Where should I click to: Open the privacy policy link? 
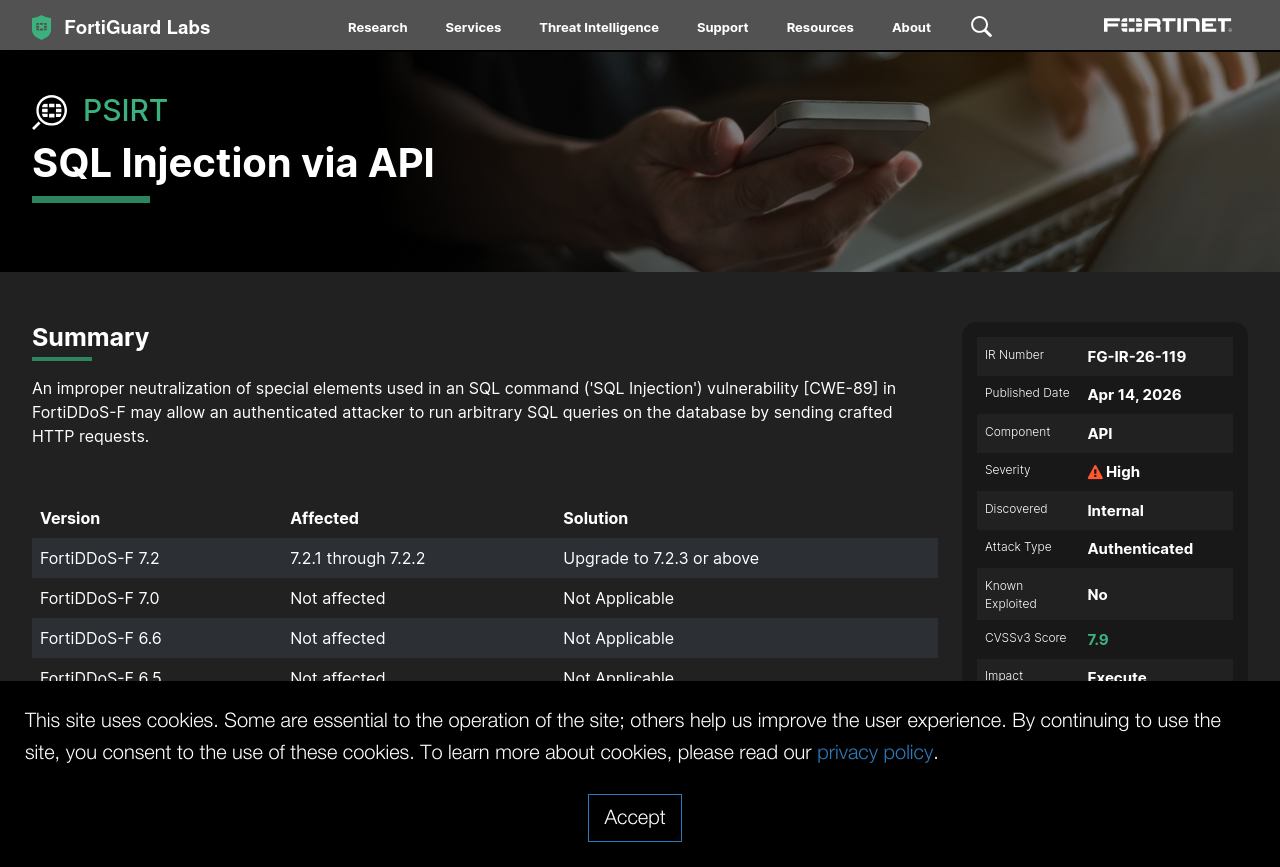[874, 752]
